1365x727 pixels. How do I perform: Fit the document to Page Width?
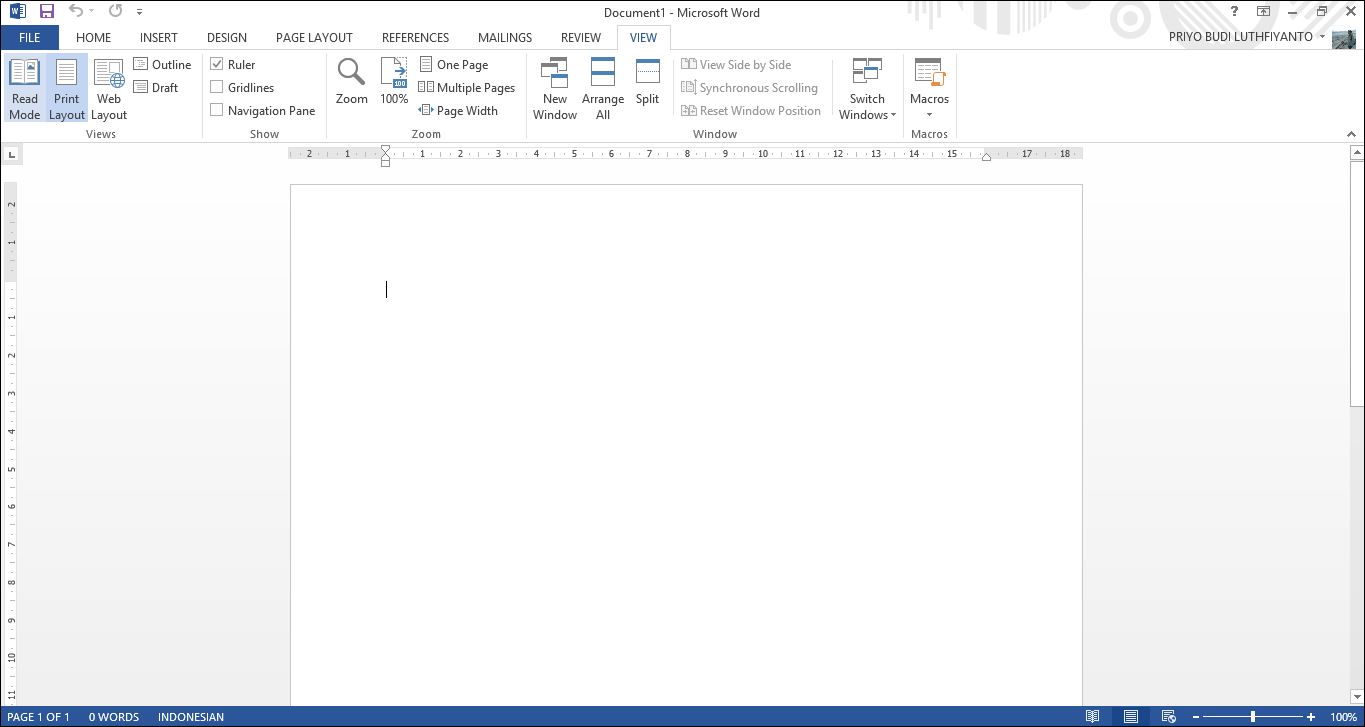(x=460, y=110)
